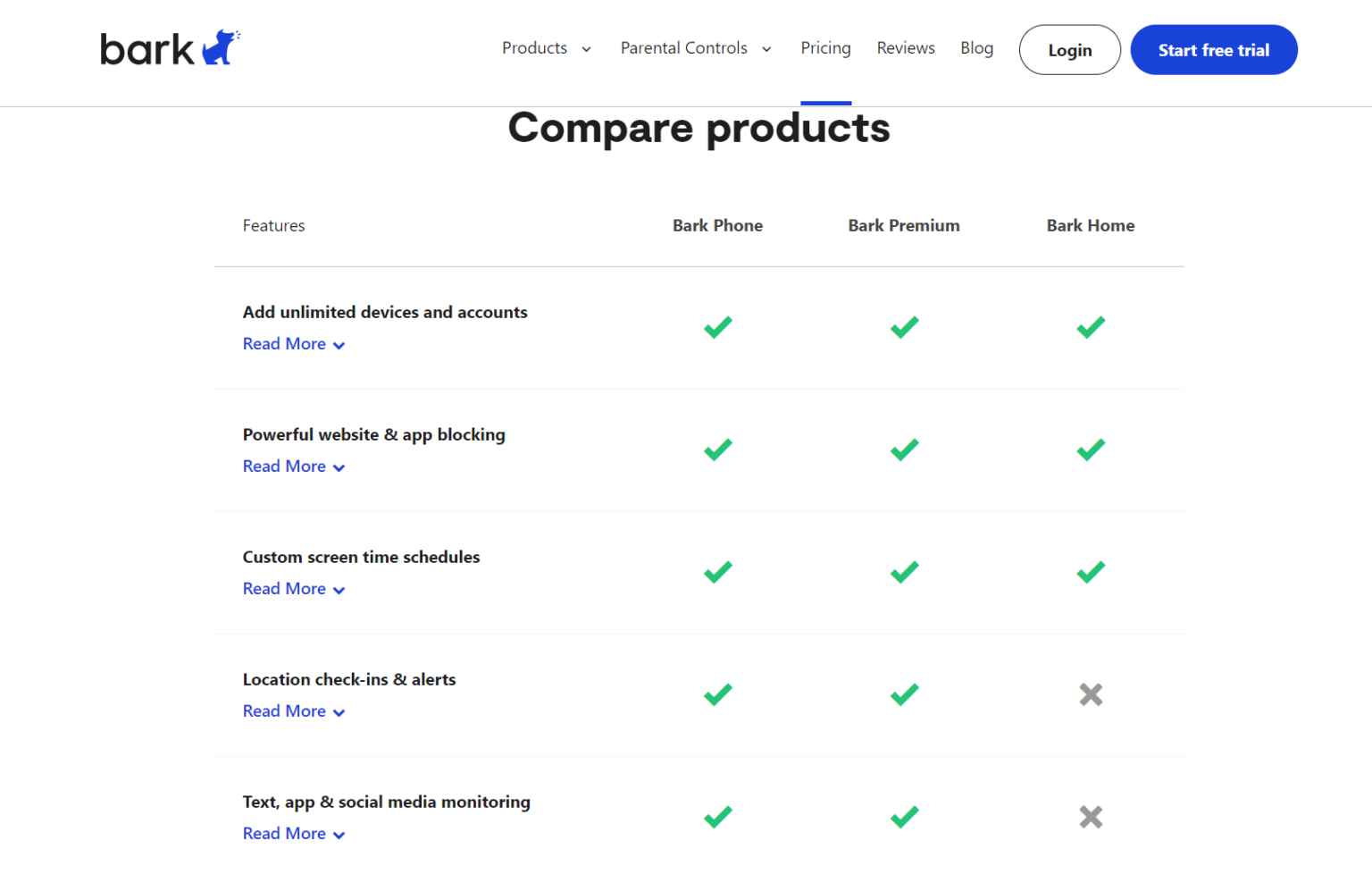
Task: Click the Bark Premium column header
Action: point(904,225)
